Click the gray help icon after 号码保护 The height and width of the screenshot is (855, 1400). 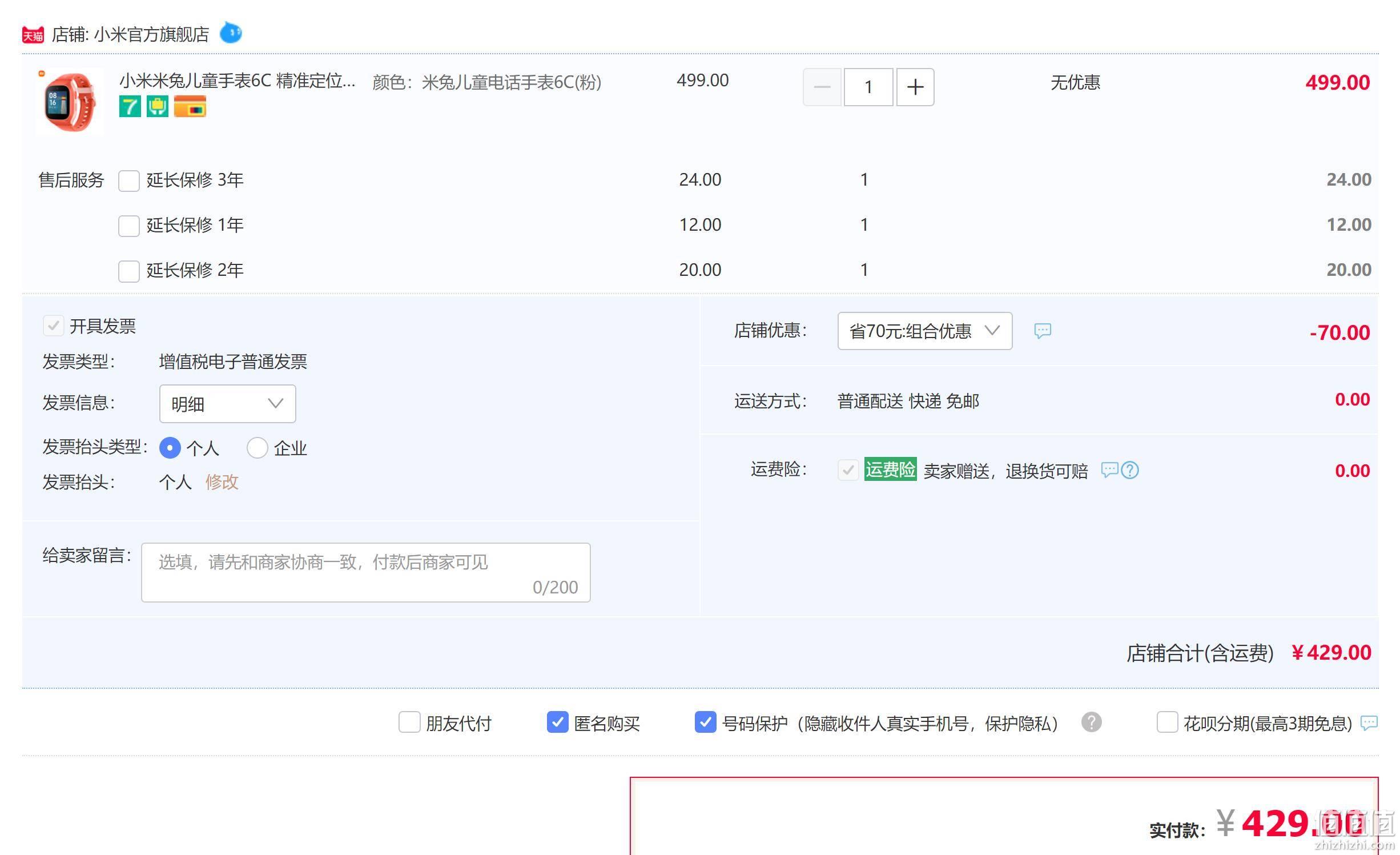point(1091,722)
